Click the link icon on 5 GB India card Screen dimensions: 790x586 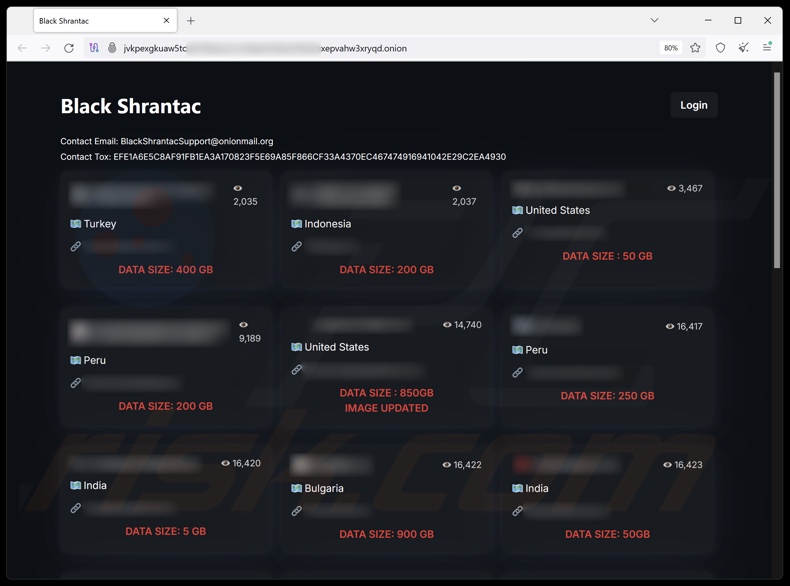76,508
